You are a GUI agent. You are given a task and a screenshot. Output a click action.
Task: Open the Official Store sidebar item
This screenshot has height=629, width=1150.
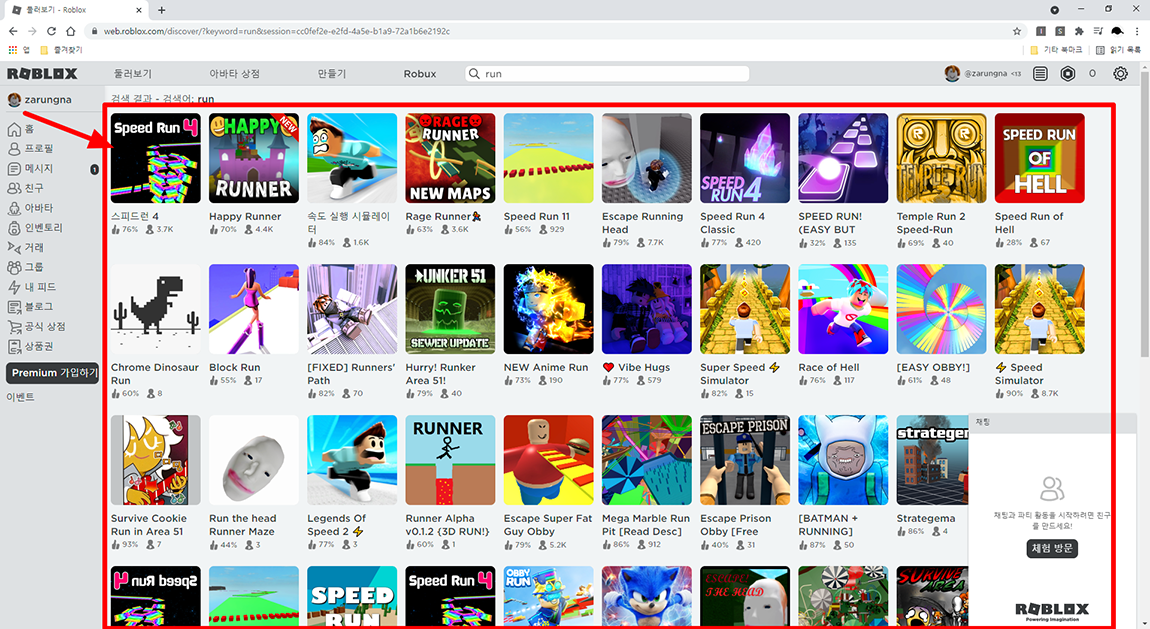coord(36,327)
